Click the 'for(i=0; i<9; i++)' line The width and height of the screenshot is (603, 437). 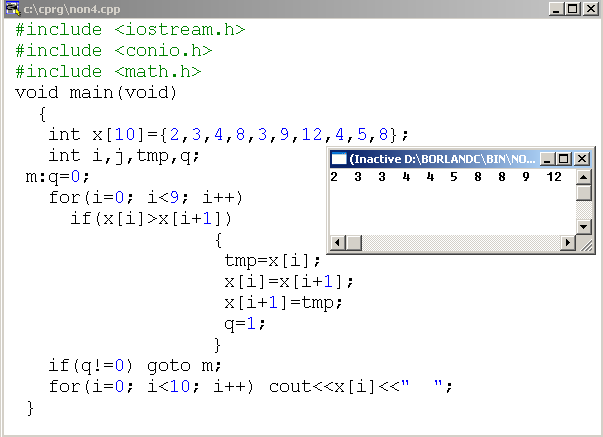pos(146,198)
